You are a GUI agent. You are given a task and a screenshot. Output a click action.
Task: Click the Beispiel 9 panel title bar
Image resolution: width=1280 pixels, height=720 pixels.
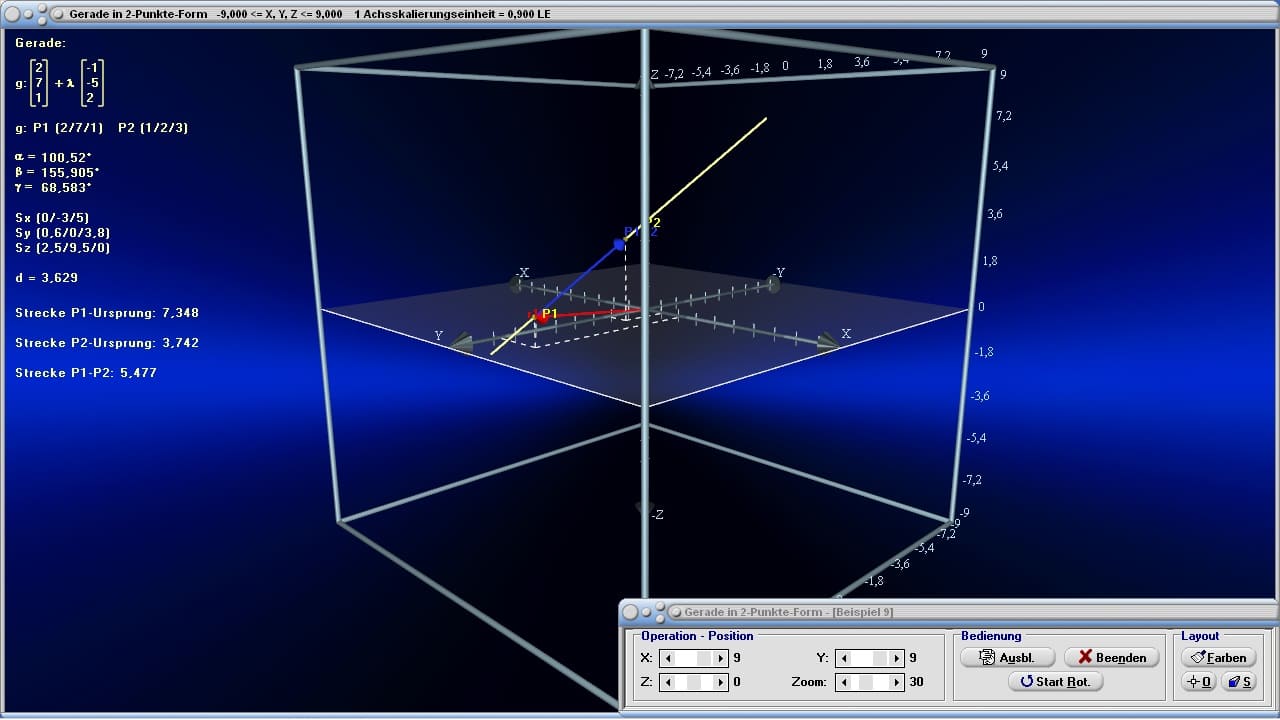pyautogui.click(x=949, y=611)
